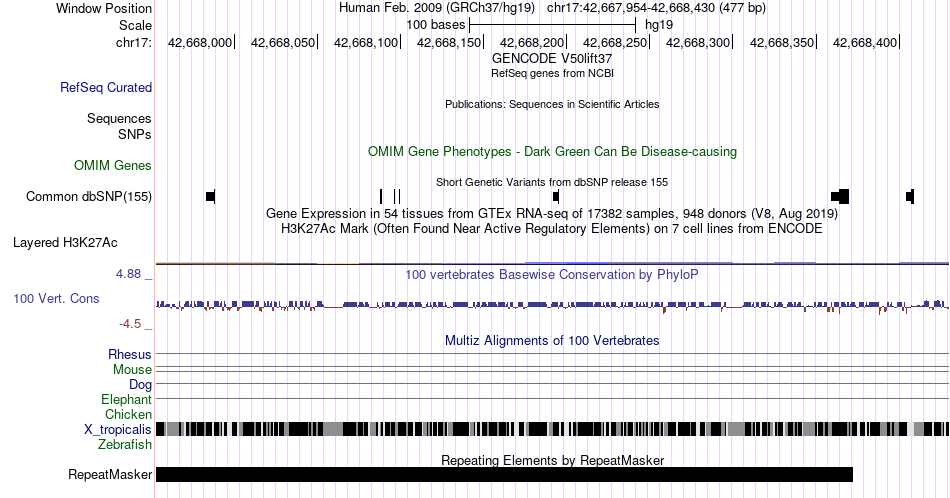Screen dimensions: 950x498
Task: Click 100 vertebrates Basewise Conservation by PhyloP title
Action: [x=552, y=274]
